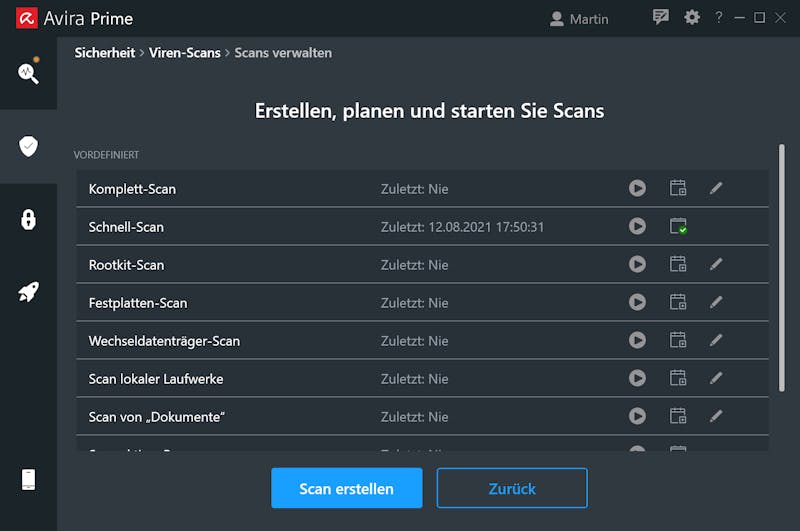The image size is (800, 531).
Task: Open the Privacy lock sidebar icon
Action: point(29,219)
